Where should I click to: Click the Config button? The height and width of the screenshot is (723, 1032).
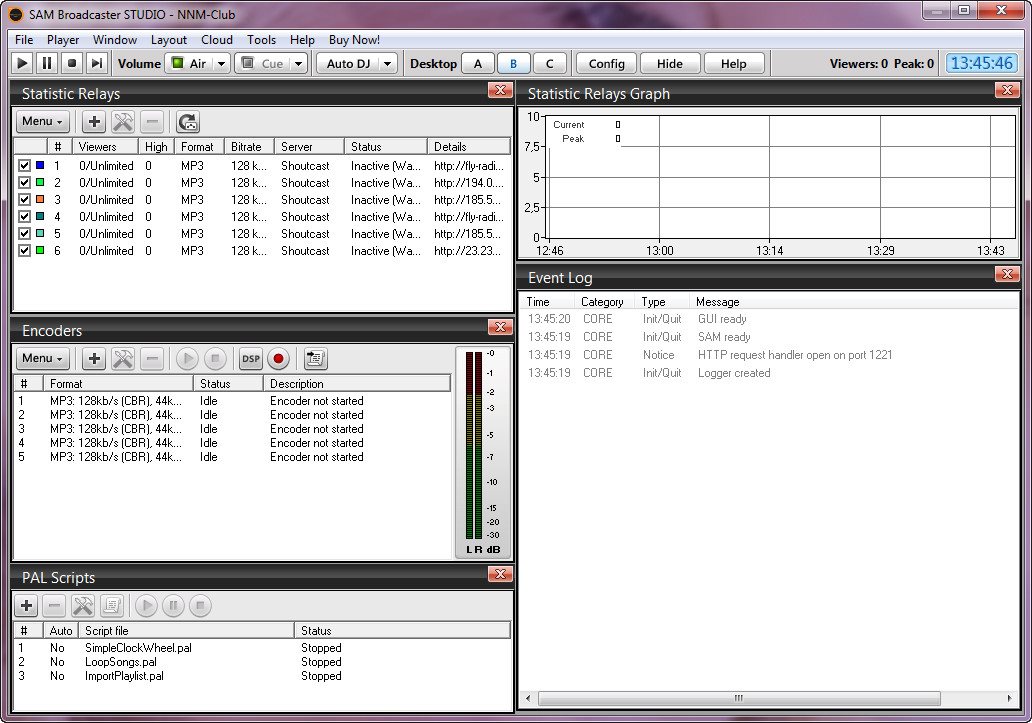(x=606, y=64)
